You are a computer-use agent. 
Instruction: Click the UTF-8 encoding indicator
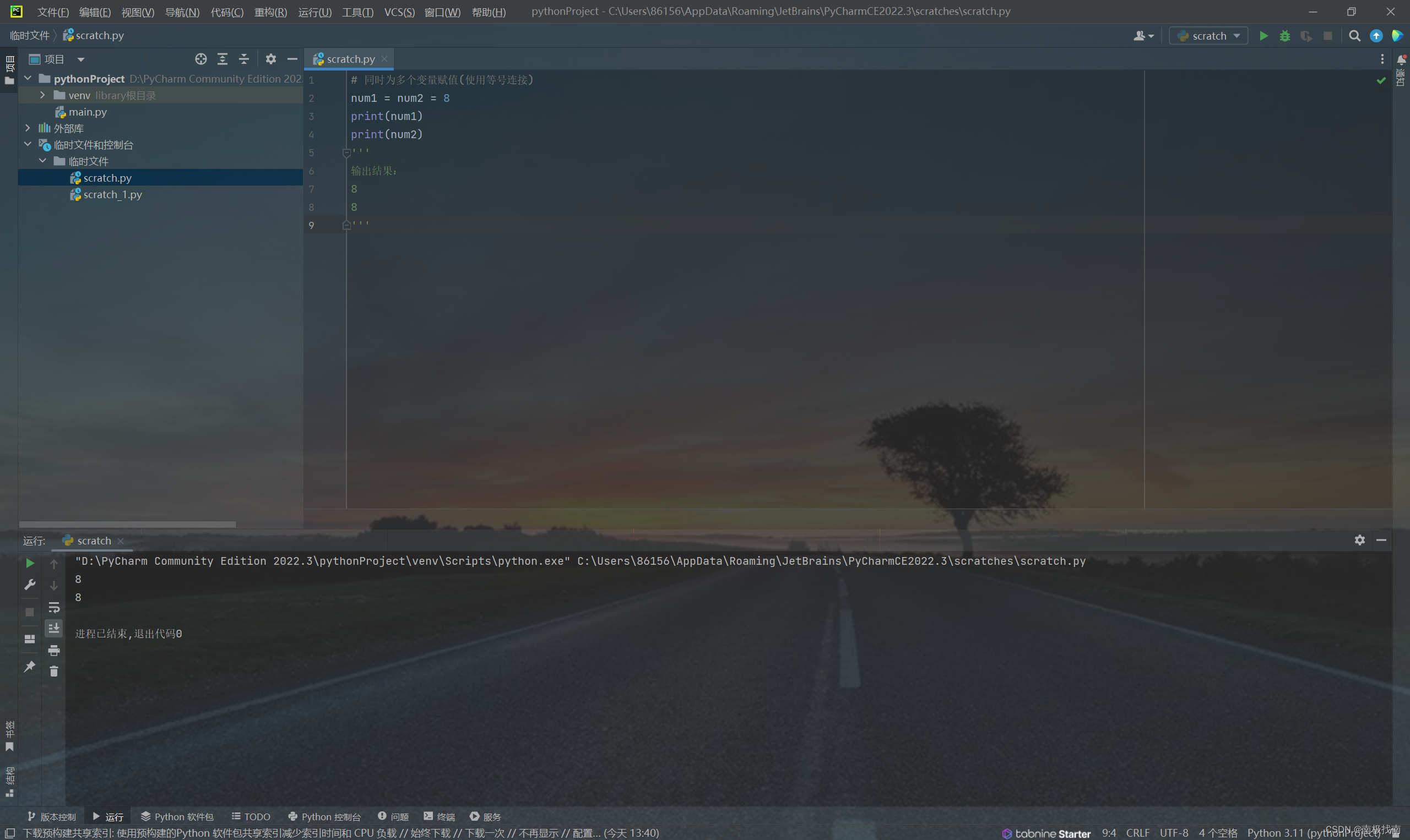pos(1177,832)
